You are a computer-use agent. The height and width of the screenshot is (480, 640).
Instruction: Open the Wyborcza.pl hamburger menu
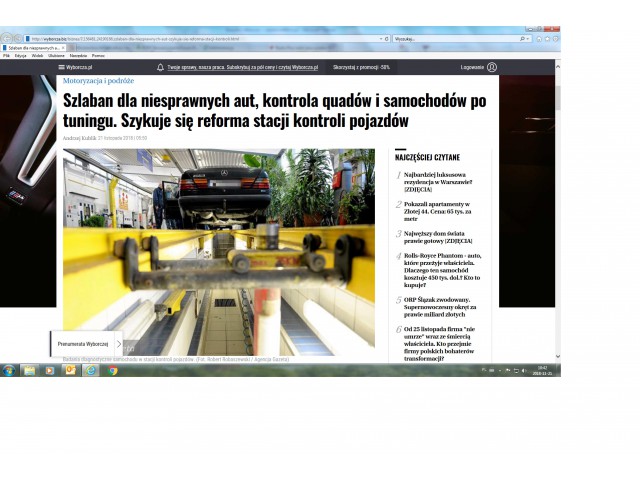[61, 67]
